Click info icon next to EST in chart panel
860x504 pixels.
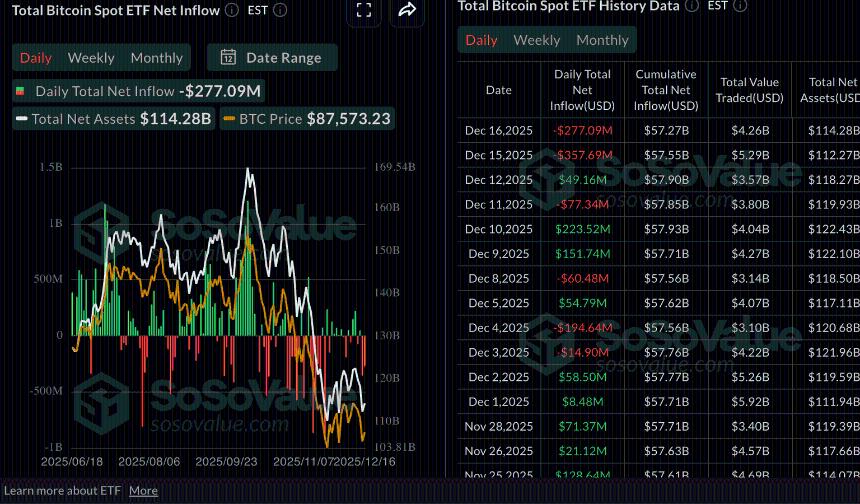pyautogui.click(x=280, y=10)
